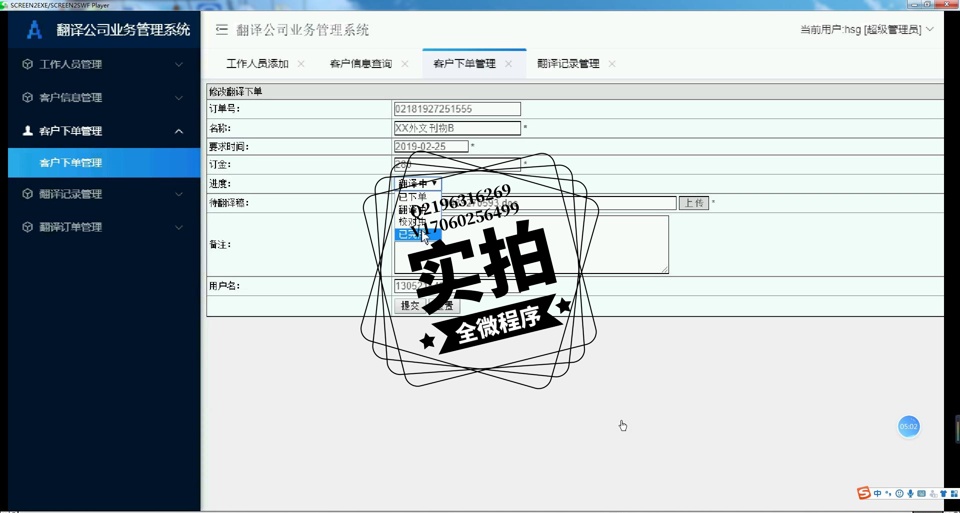Click the 订单号 input field
Viewport: 960px width, 513px height.
(457, 109)
